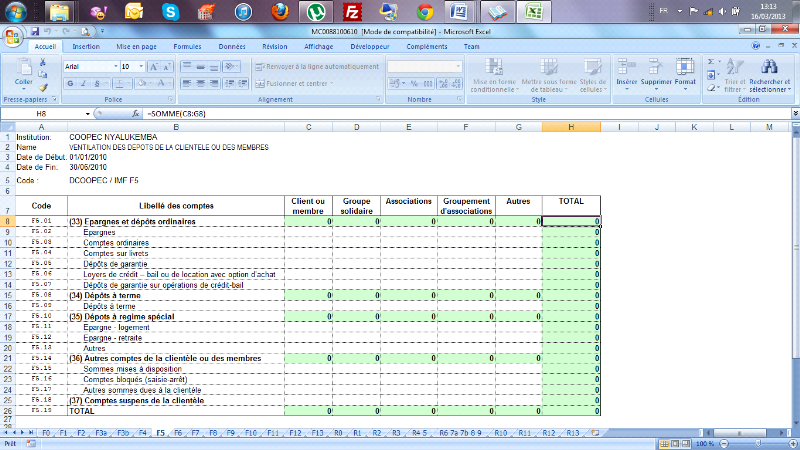Select the F6 sheet tab
The image size is (800, 450).
coord(179,433)
